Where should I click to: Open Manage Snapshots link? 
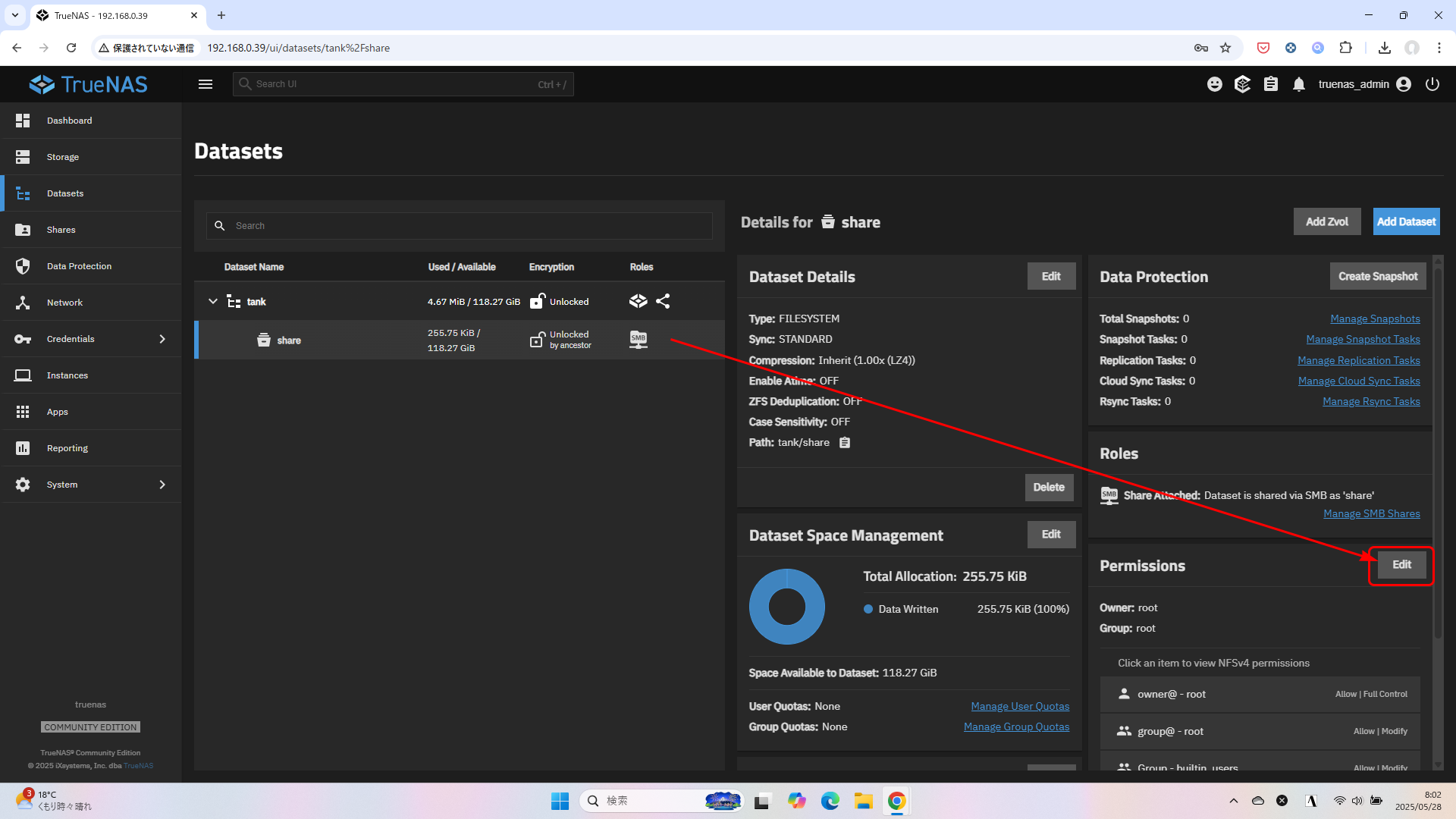pyautogui.click(x=1375, y=318)
